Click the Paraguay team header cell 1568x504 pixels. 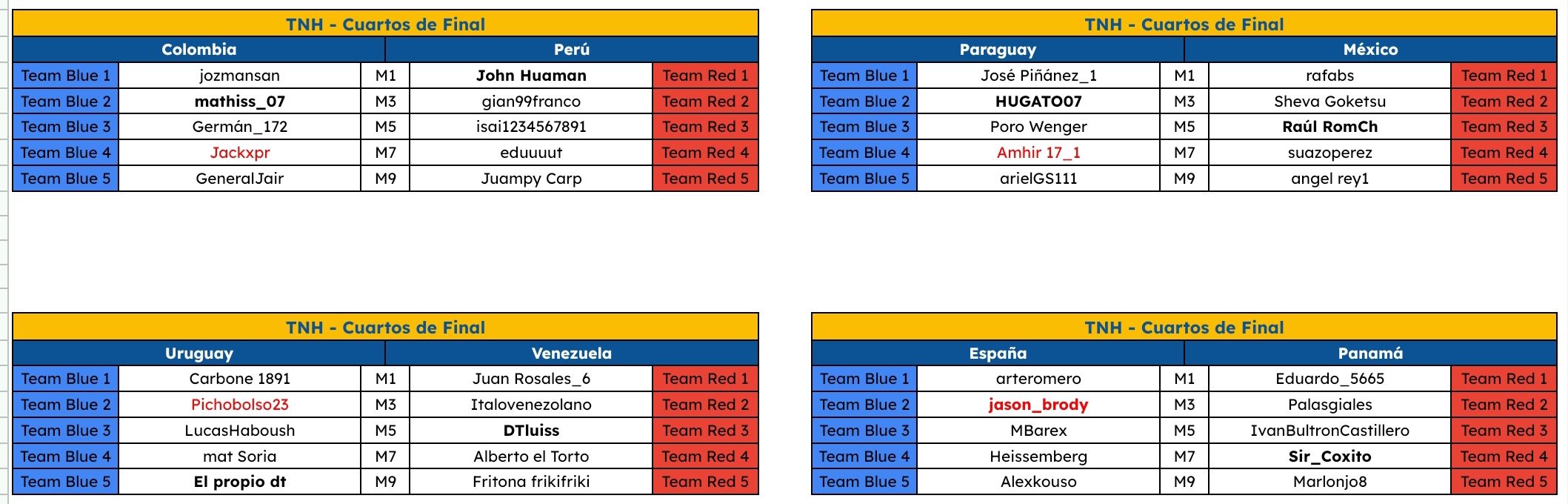click(998, 50)
